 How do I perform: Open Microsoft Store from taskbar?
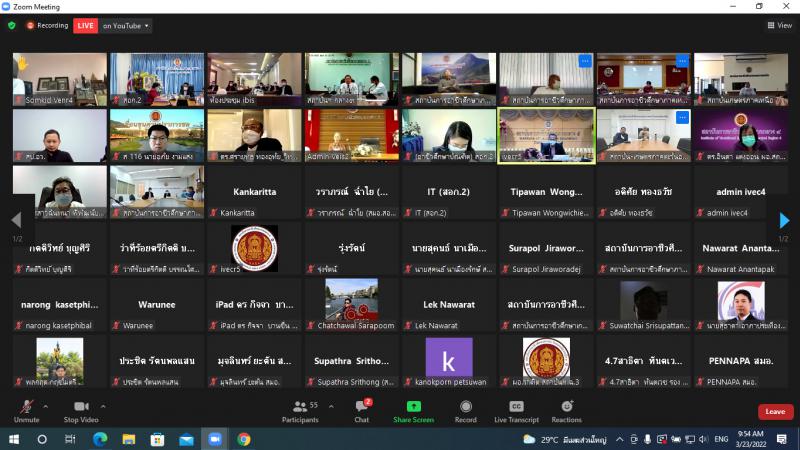pyautogui.click(x=157, y=439)
